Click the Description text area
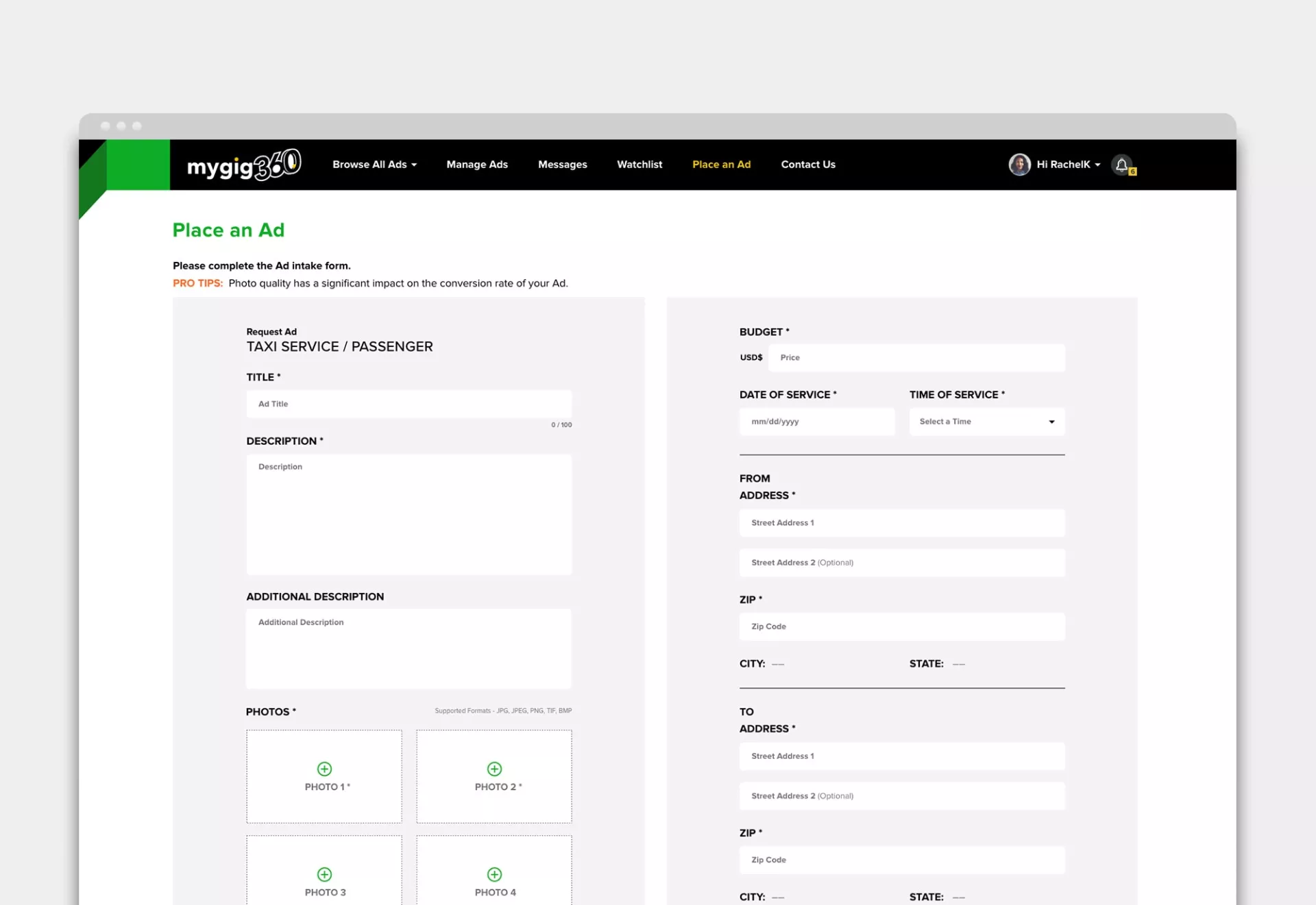 [x=409, y=514]
